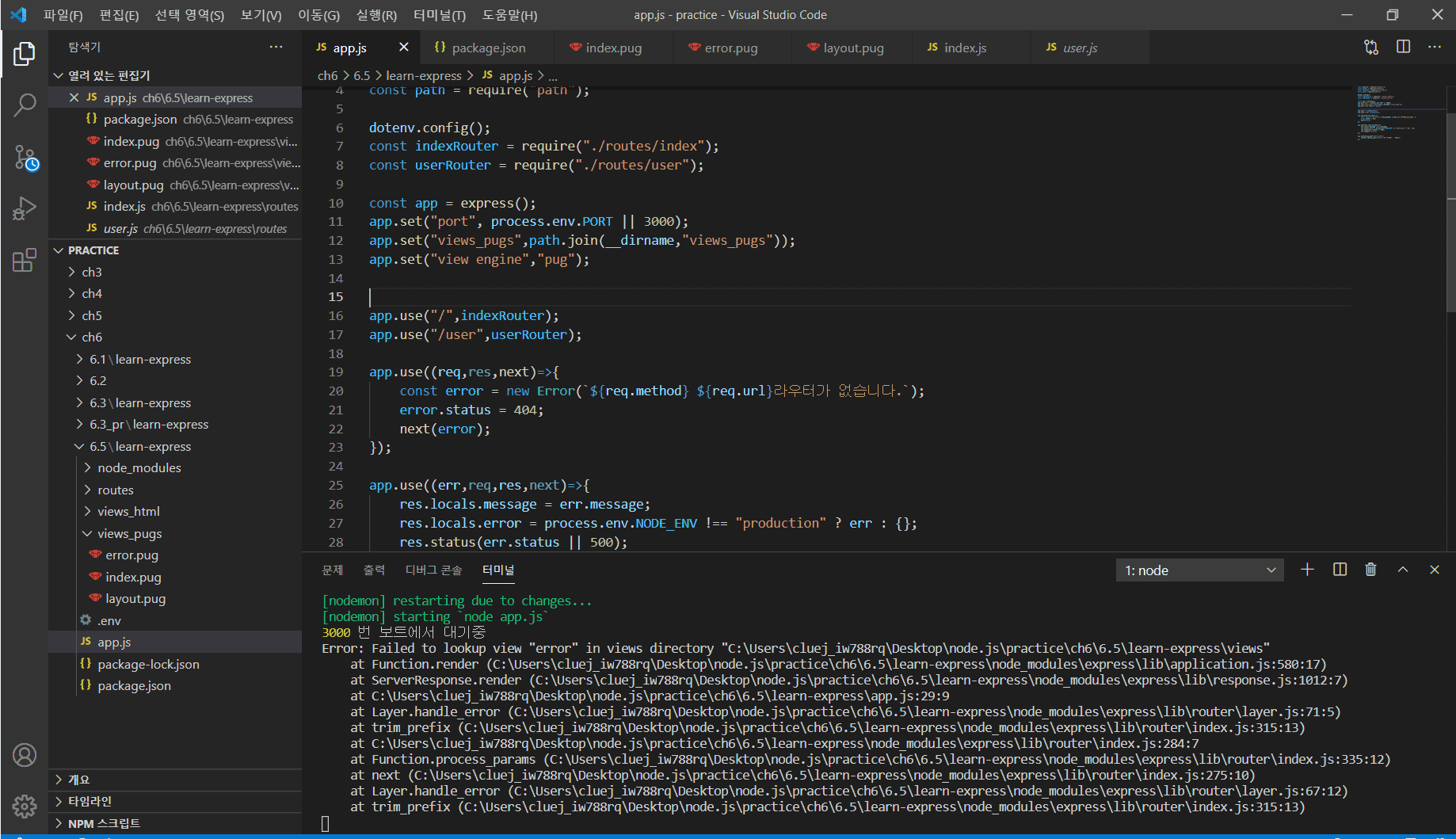
Task: Open the Manage settings gear
Action: [x=25, y=806]
